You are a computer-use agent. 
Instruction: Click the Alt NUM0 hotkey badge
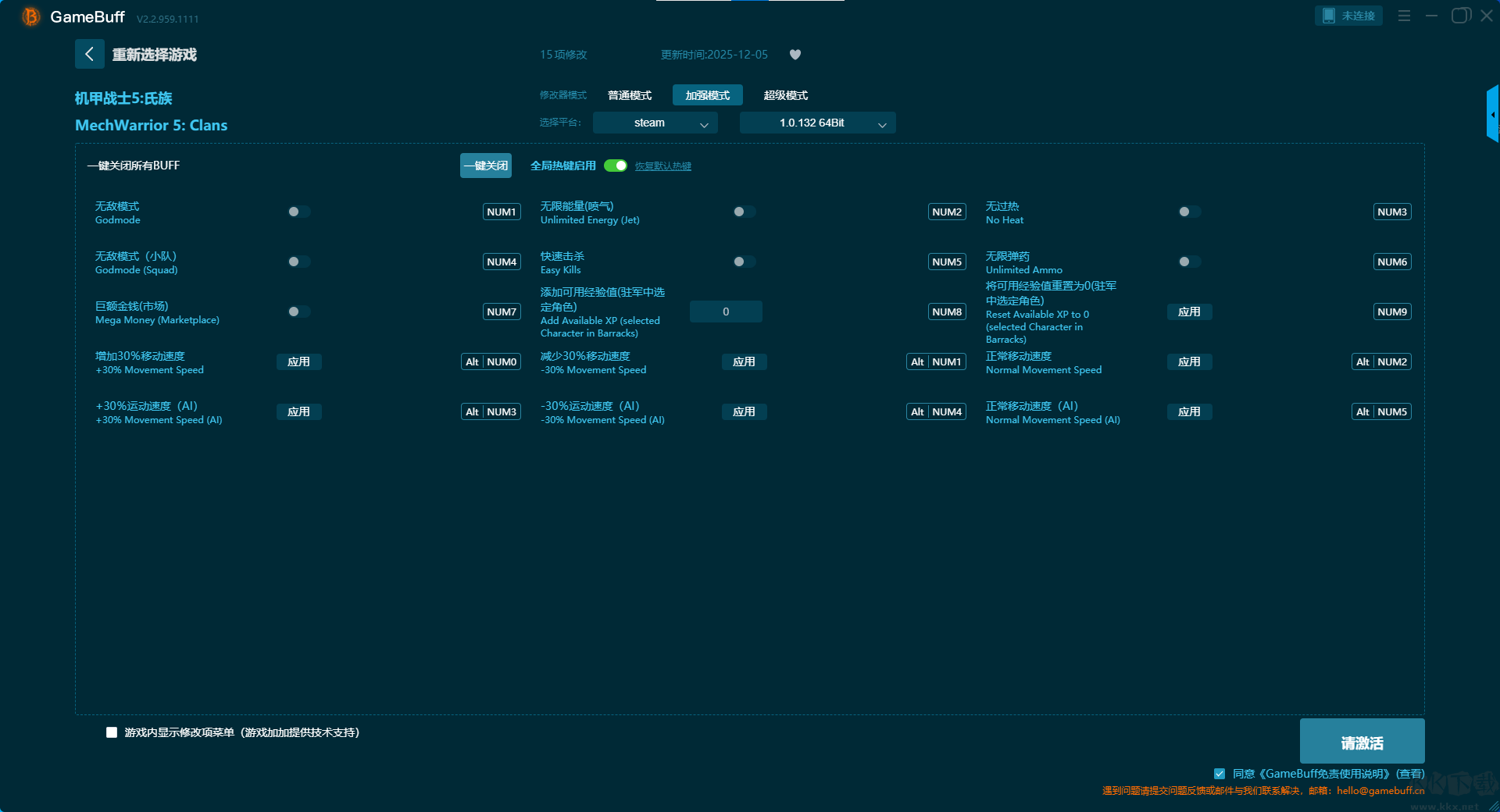click(491, 361)
